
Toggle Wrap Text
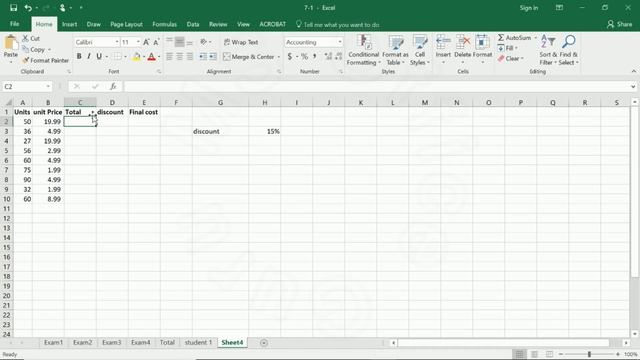tap(241, 42)
